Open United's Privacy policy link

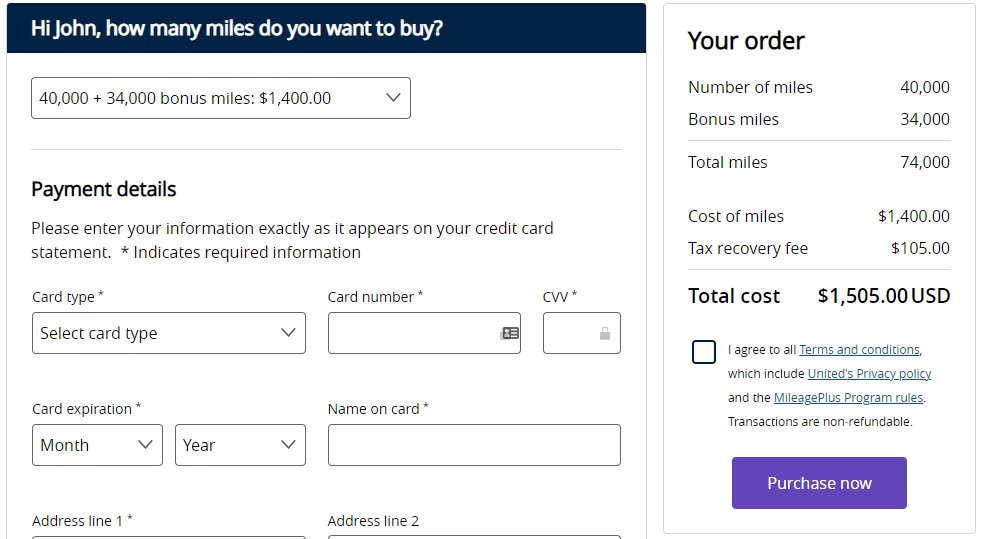[x=869, y=374]
